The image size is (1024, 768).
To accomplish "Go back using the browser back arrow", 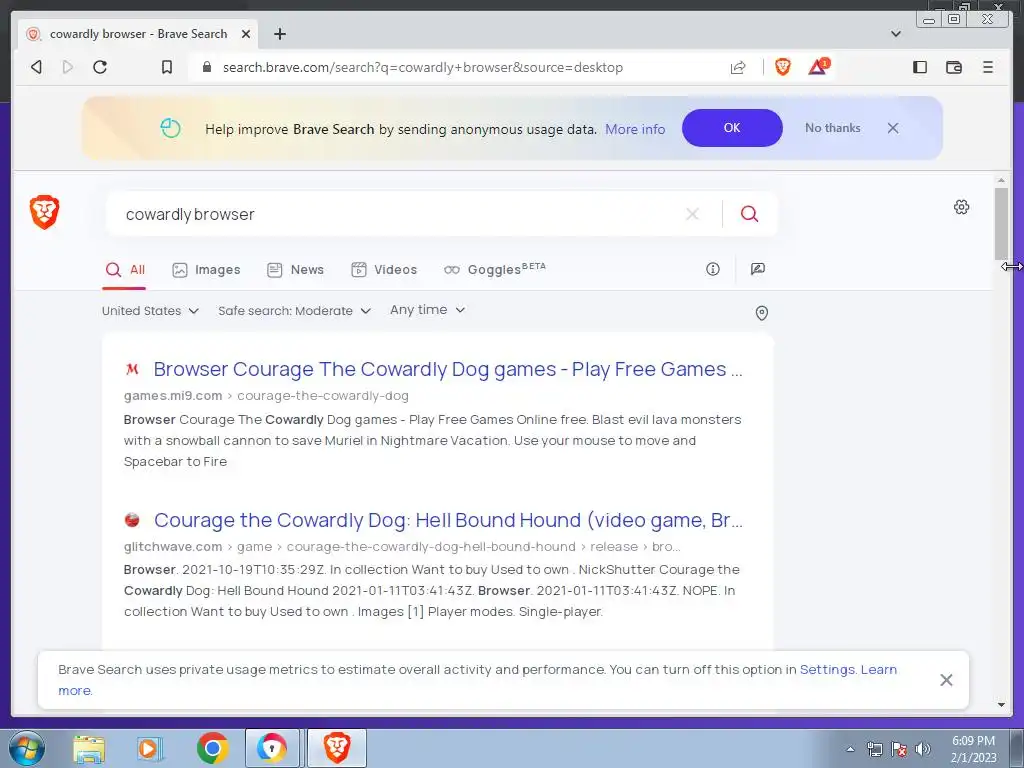I will 37,67.
